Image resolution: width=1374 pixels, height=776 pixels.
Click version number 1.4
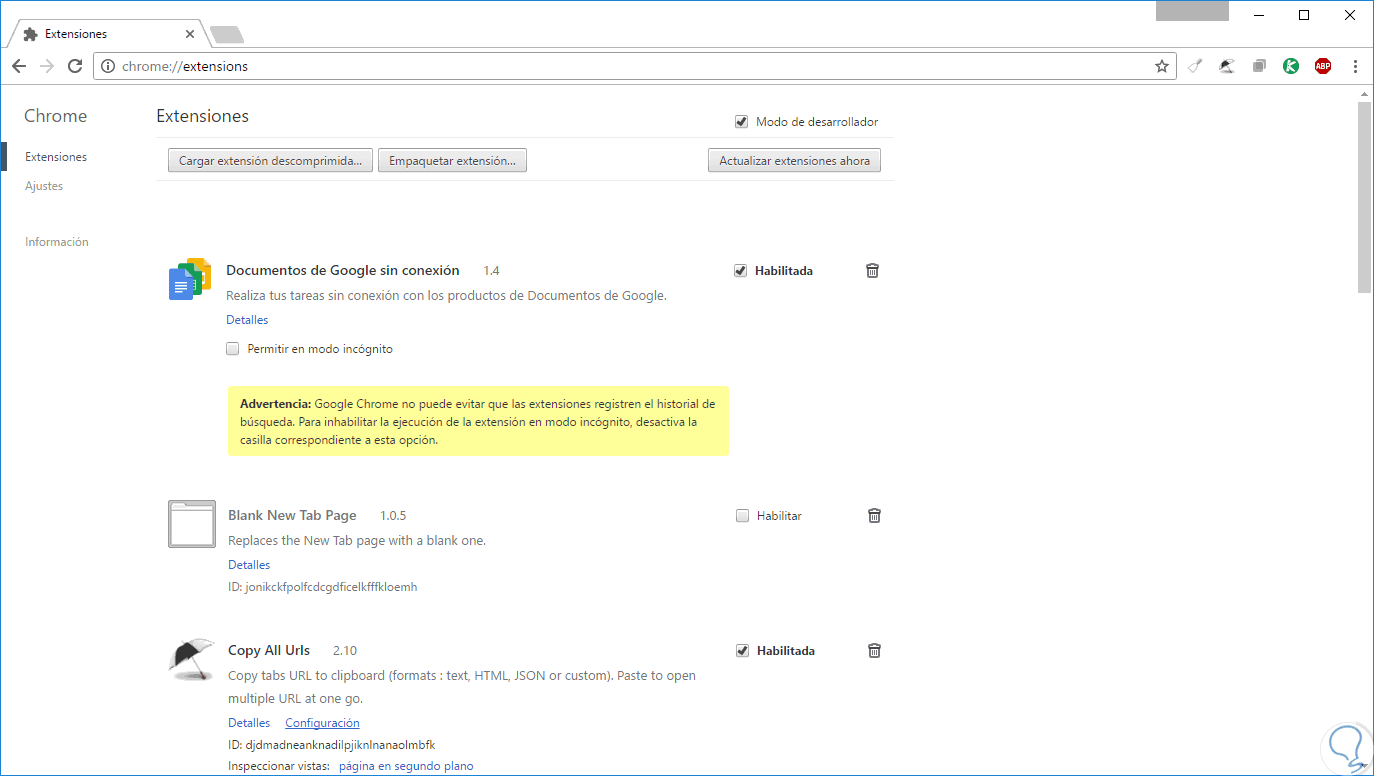pyautogui.click(x=491, y=271)
